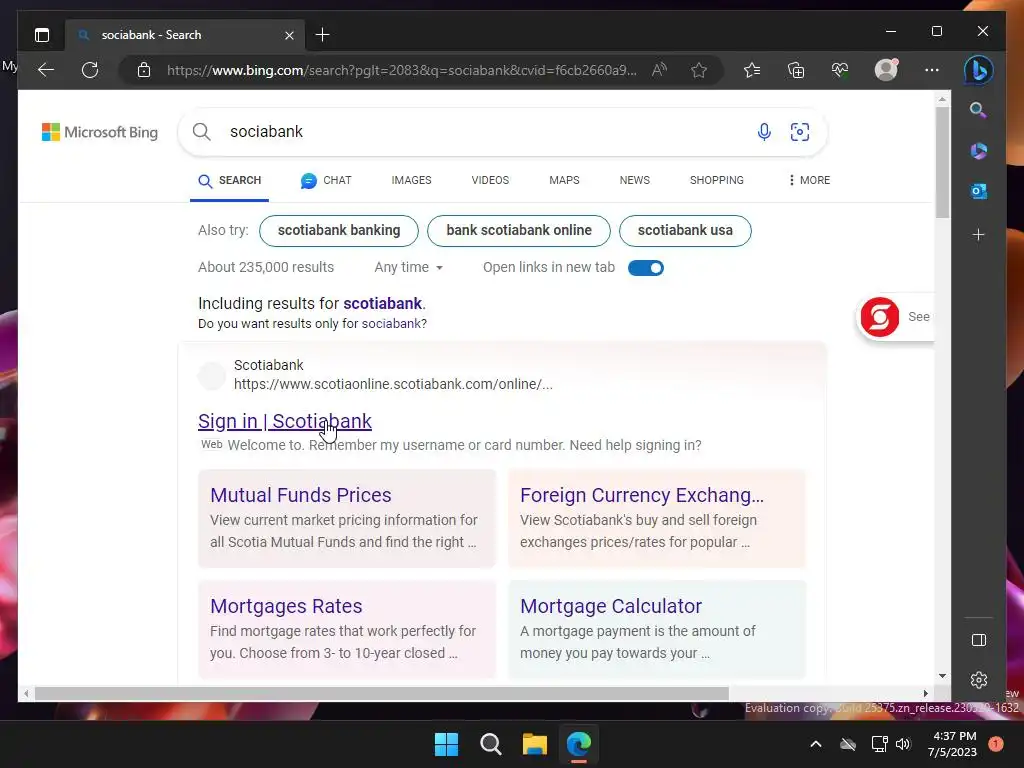The width and height of the screenshot is (1024, 768).
Task: Show results only for sociabank
Action: pos(392,324)
